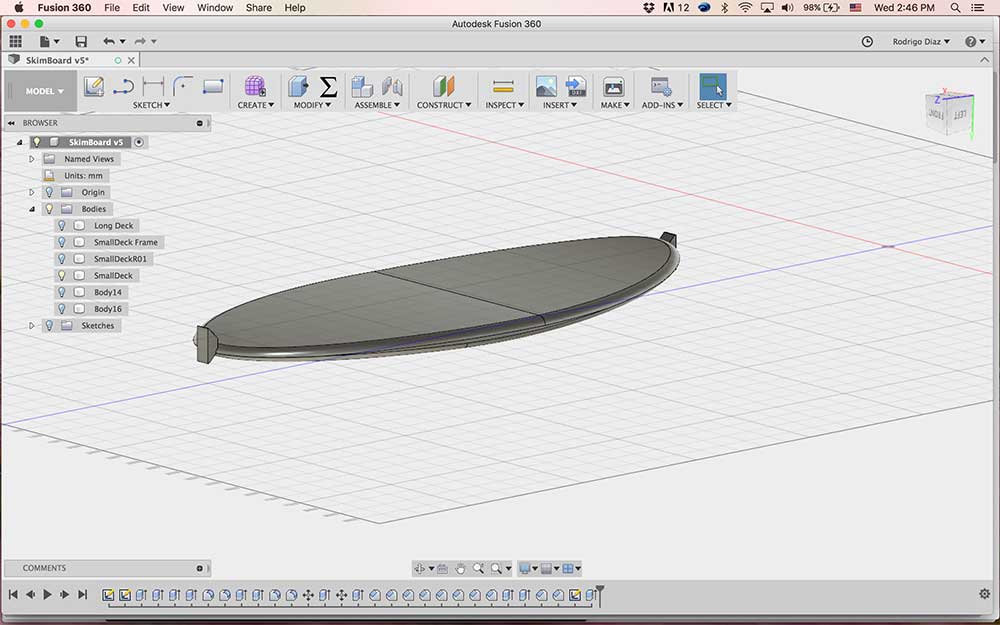Toggle visibility of SmallDeck body
1000x625 pixels.
(x=61, y=276)
